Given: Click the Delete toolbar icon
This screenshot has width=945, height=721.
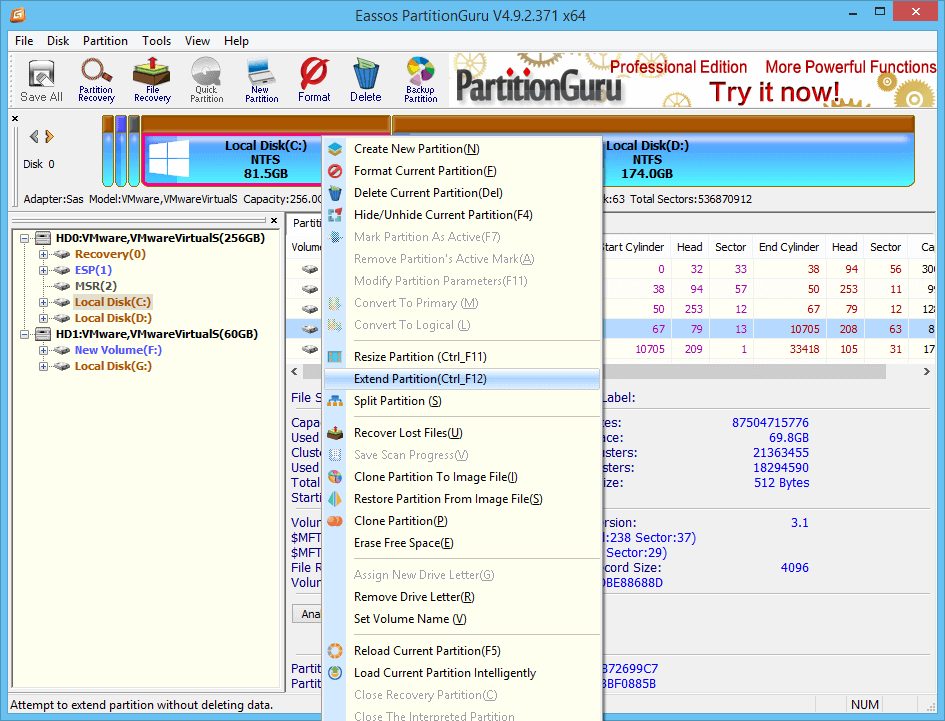Looking at the screenshot, I should point(366,80).
